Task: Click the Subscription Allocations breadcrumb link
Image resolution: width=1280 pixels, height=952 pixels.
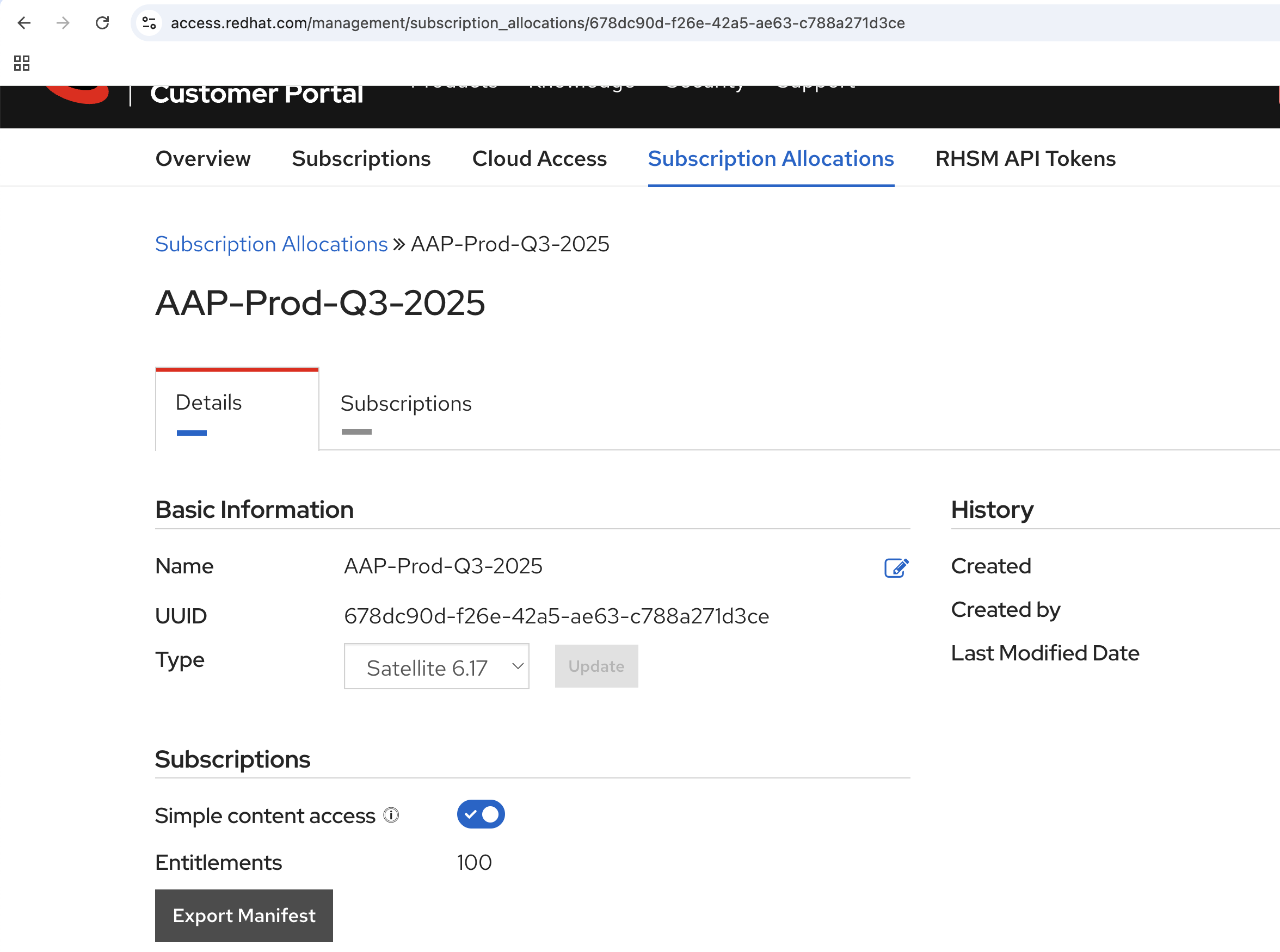Action: coord(271,244)
